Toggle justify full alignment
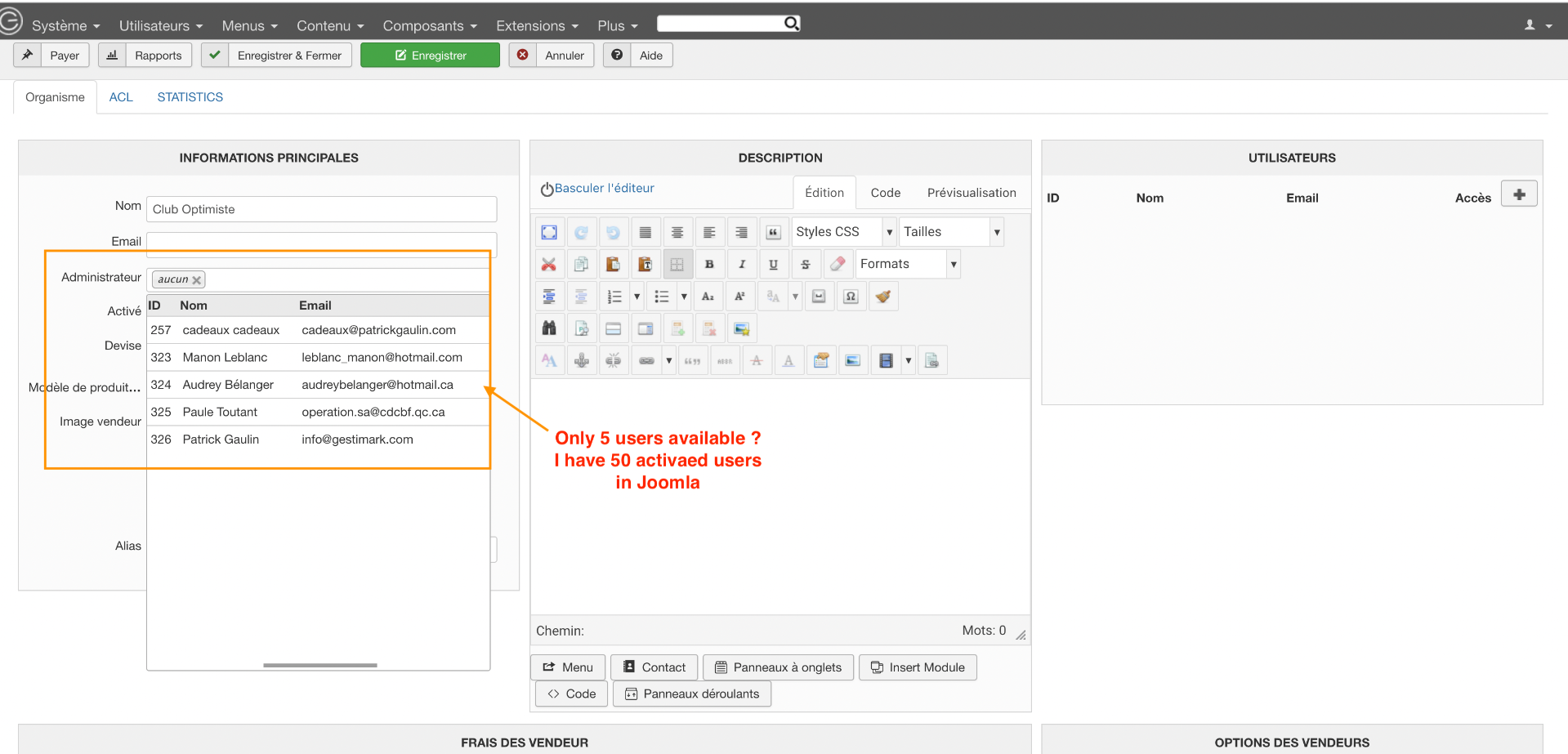 tap(646, 233)
